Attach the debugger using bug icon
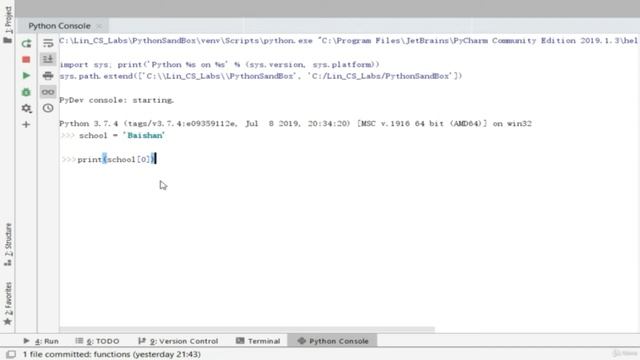This screenshot has width=640, height=360. 26,92
